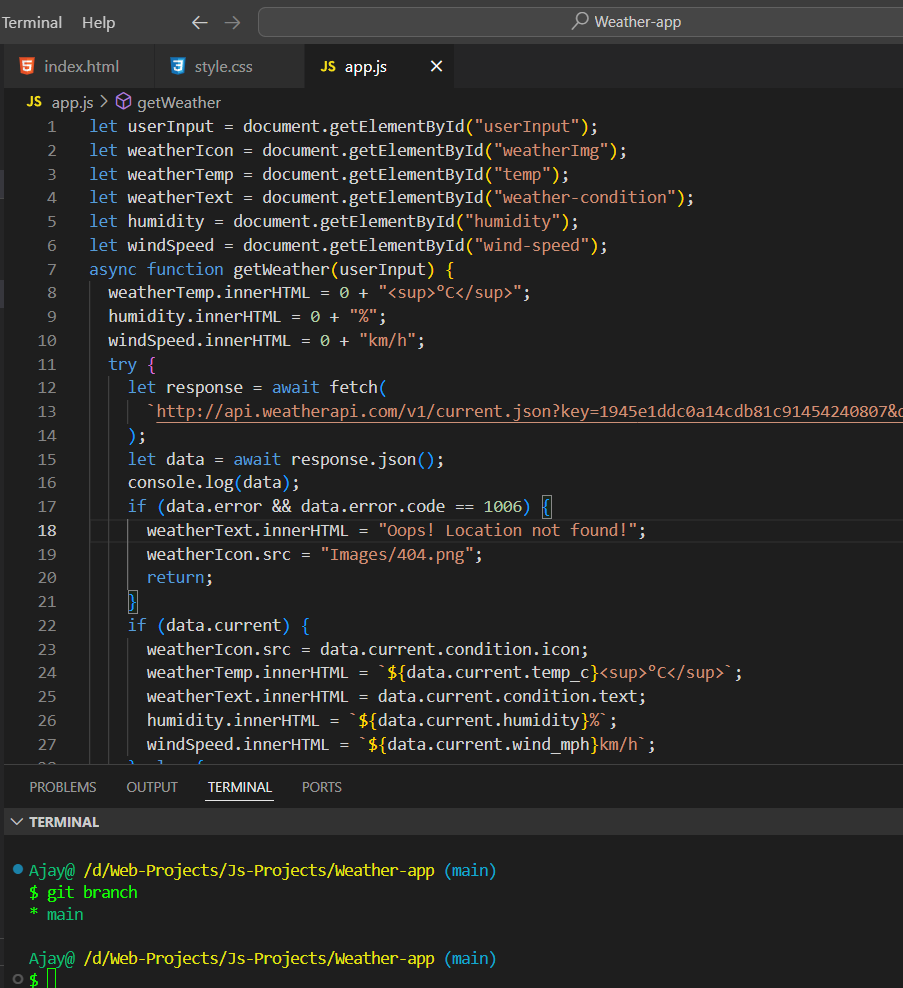This screenshot has height=988, width=903.
Task: Click app.js in the breadcrumb
Action: pyautogui.click(x=72, y=102)
